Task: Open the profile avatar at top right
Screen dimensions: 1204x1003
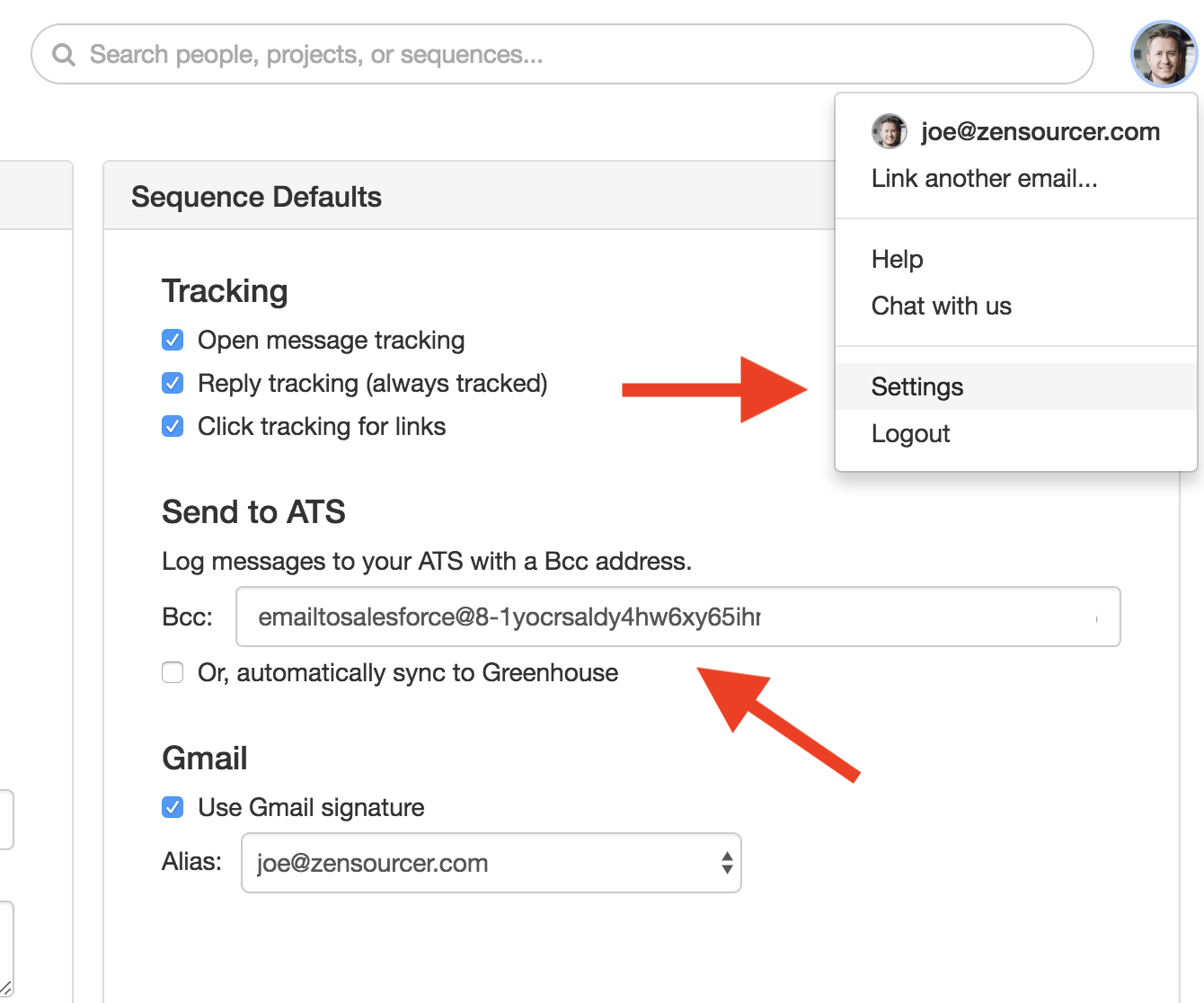Action: point(1164,55)
